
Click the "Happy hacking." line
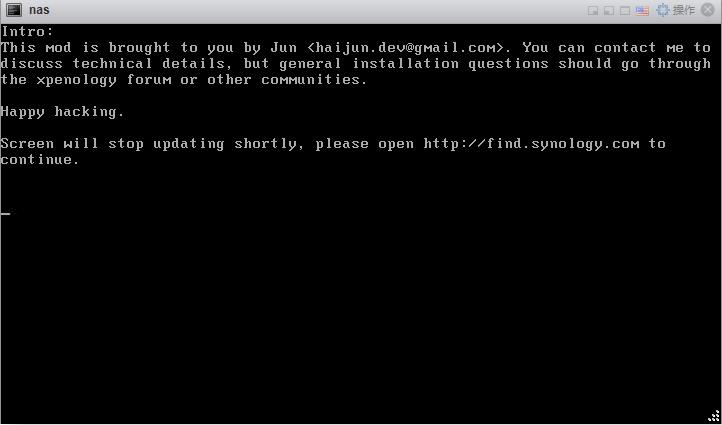point(63,112)
